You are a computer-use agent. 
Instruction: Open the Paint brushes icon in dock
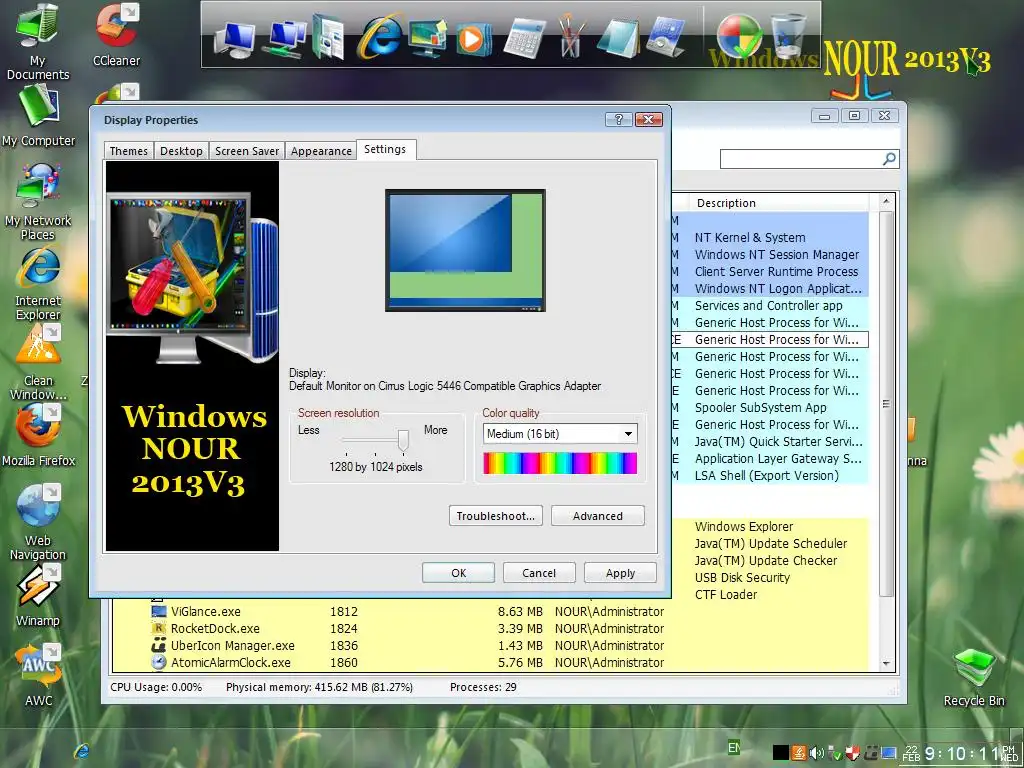tap(571, 37)
